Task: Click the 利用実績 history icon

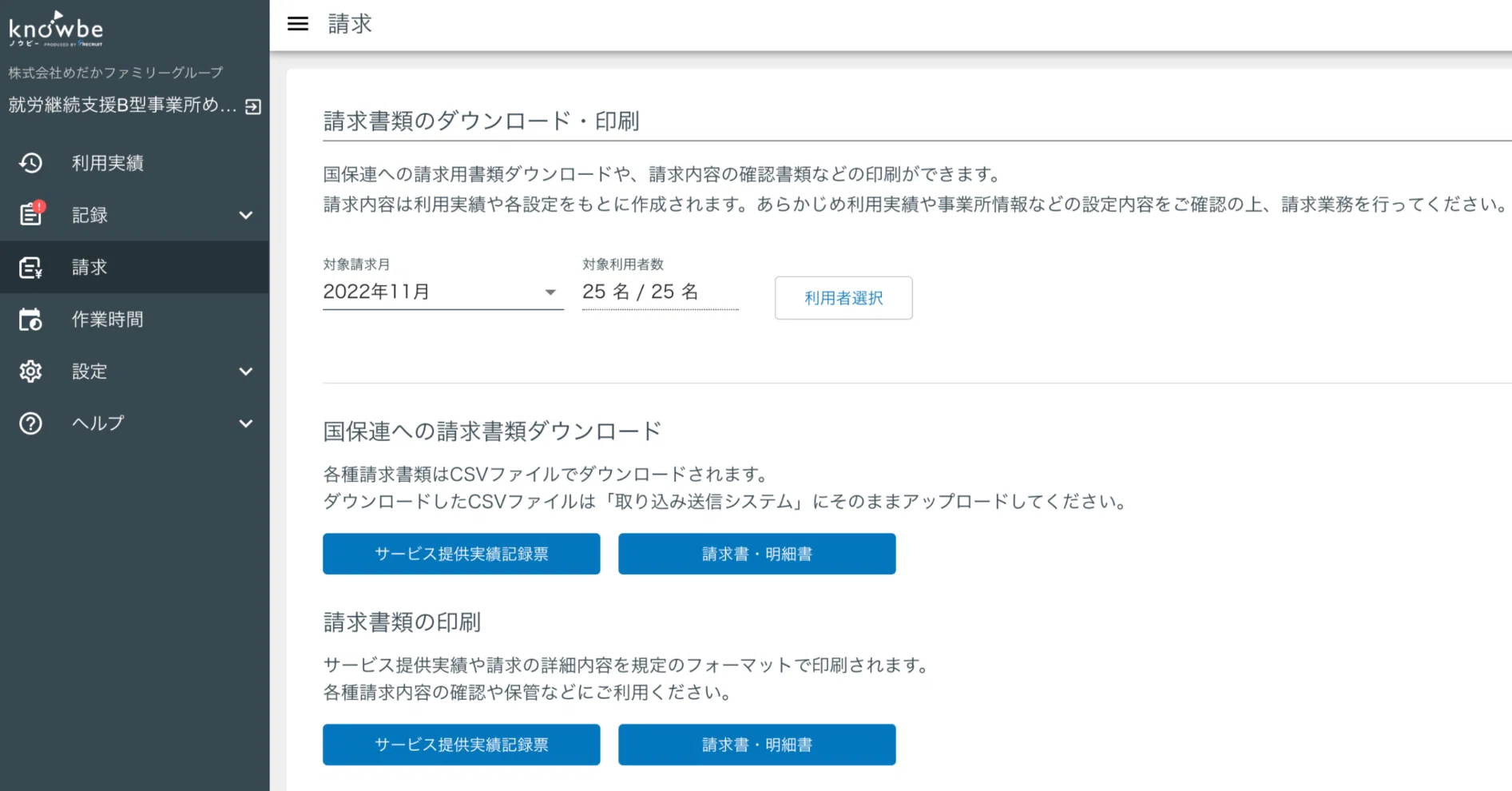Action: (x=30, y=163)
